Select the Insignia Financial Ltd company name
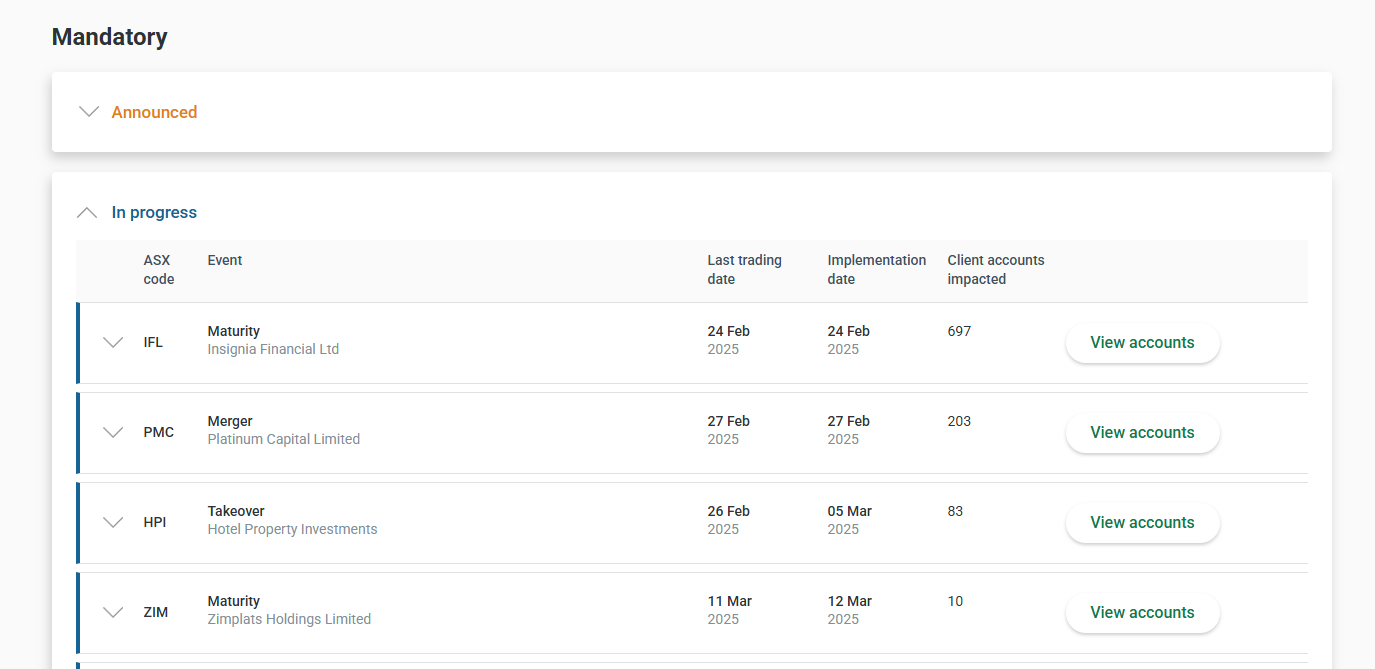 (273, 350)
